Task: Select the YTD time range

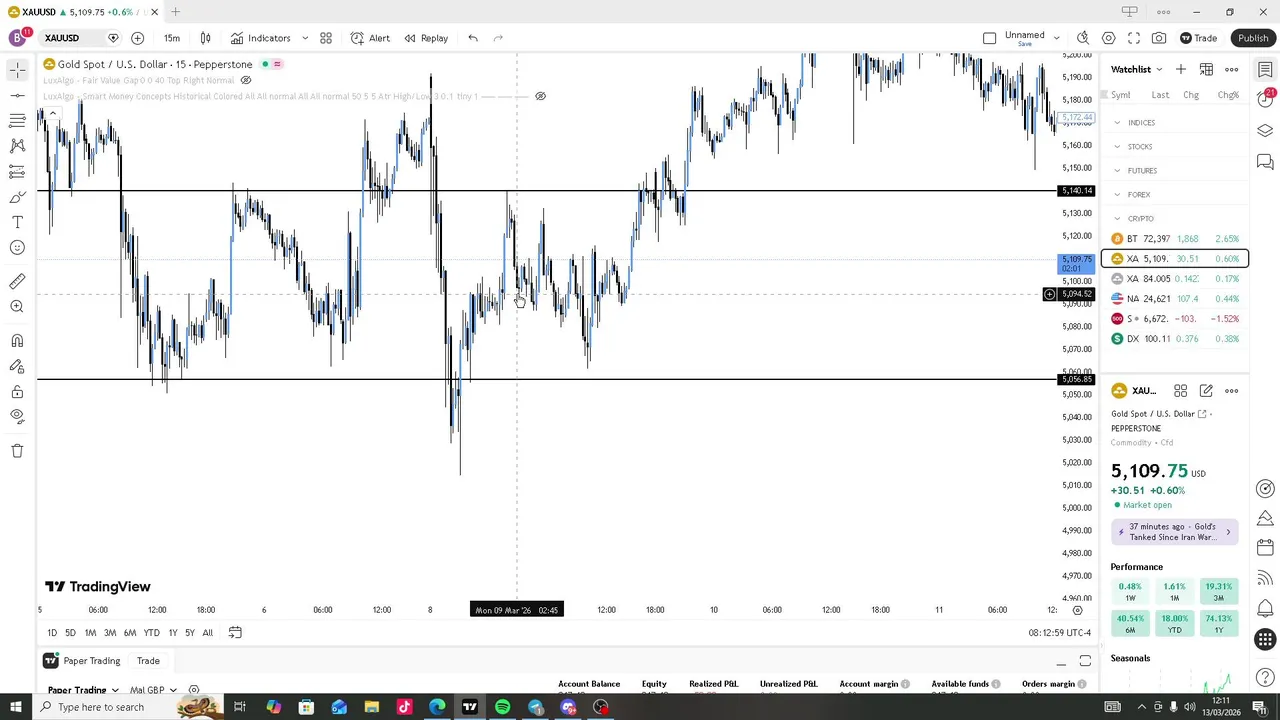Action: point(151,633)
